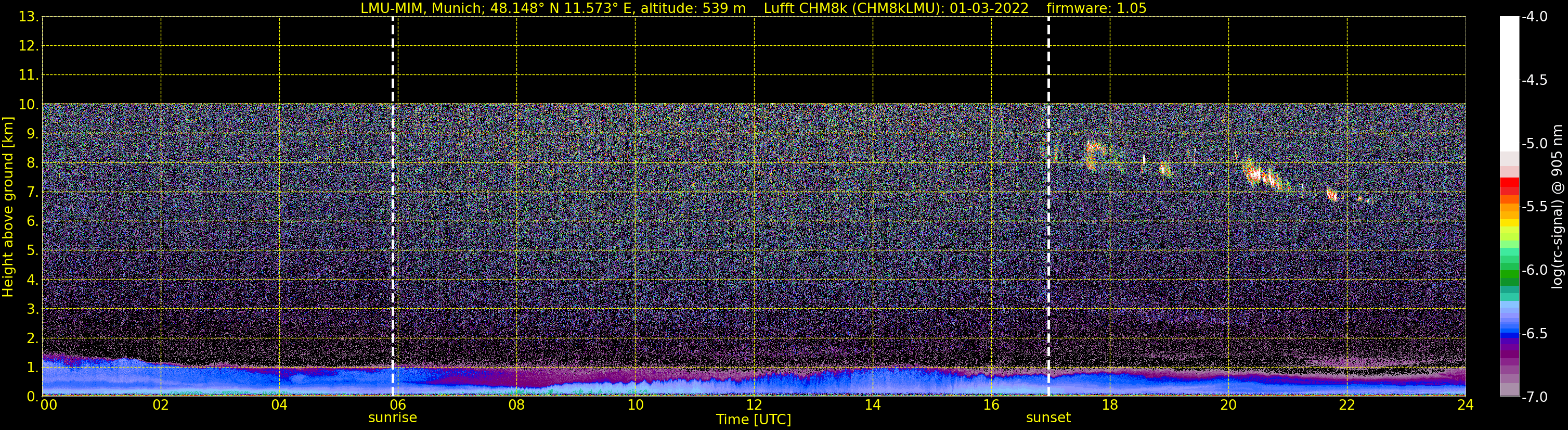Click the '7.' height axis tick label
The image size is (1568, 430).
(x=32, y=193)
